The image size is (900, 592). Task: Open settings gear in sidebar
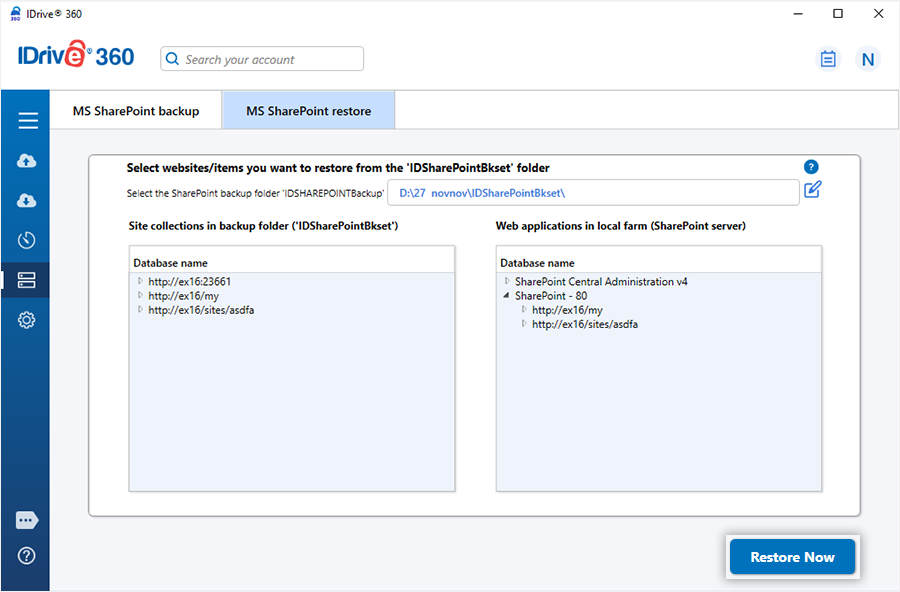(x=27, y=320)
